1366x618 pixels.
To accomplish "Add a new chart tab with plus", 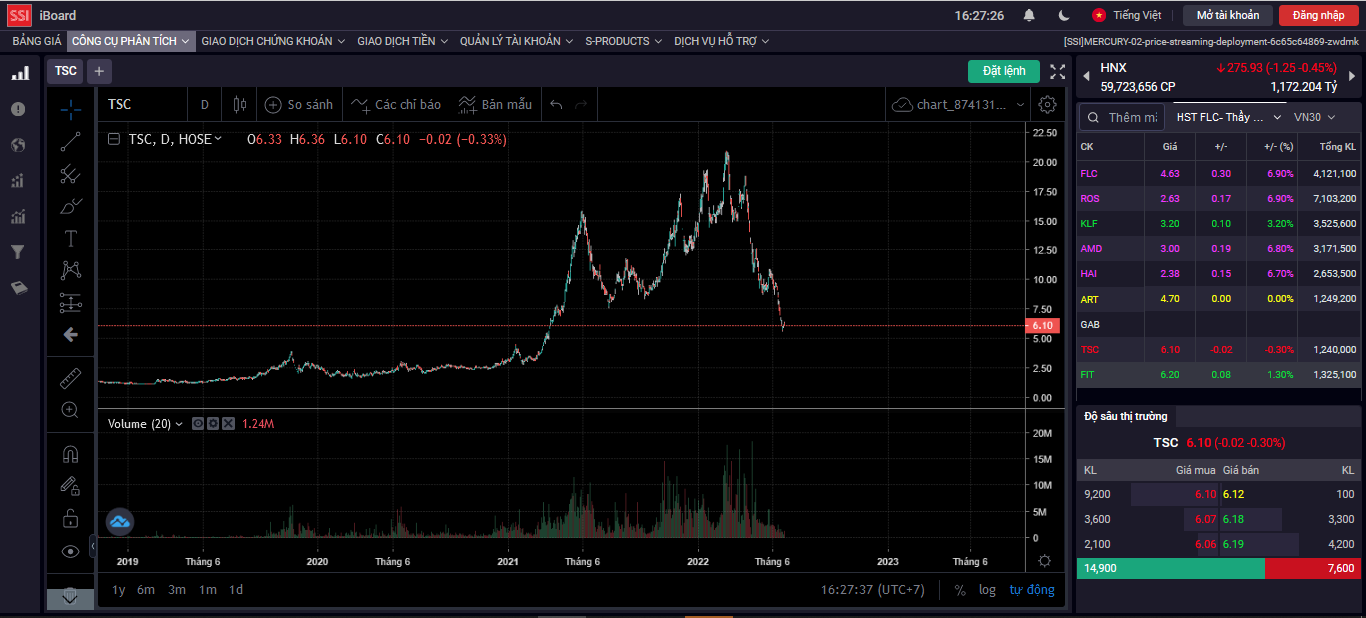I will pyautogui.click(x=99, y=71).
